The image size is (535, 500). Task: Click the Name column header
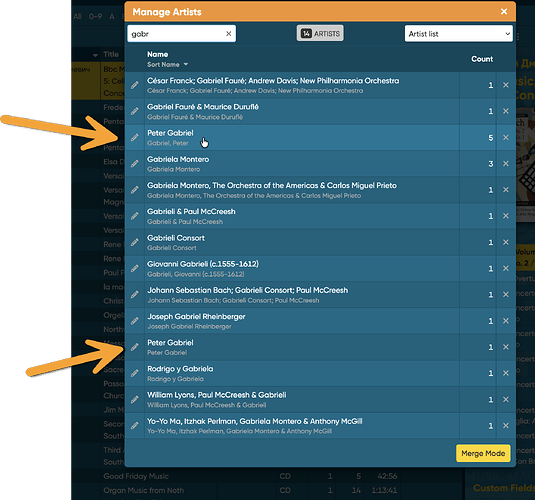[x=158, y=54]
